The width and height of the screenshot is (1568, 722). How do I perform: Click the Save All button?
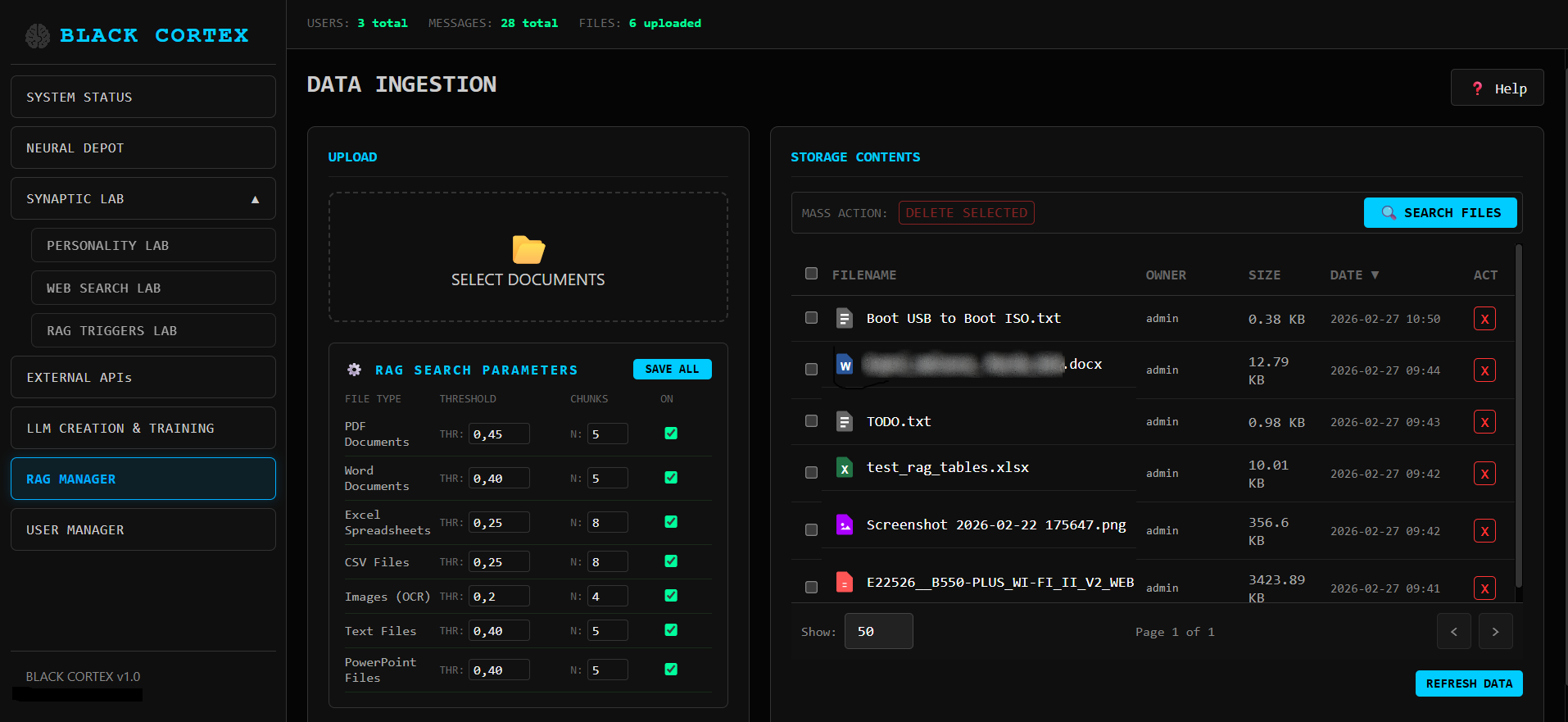click(672, 370)
